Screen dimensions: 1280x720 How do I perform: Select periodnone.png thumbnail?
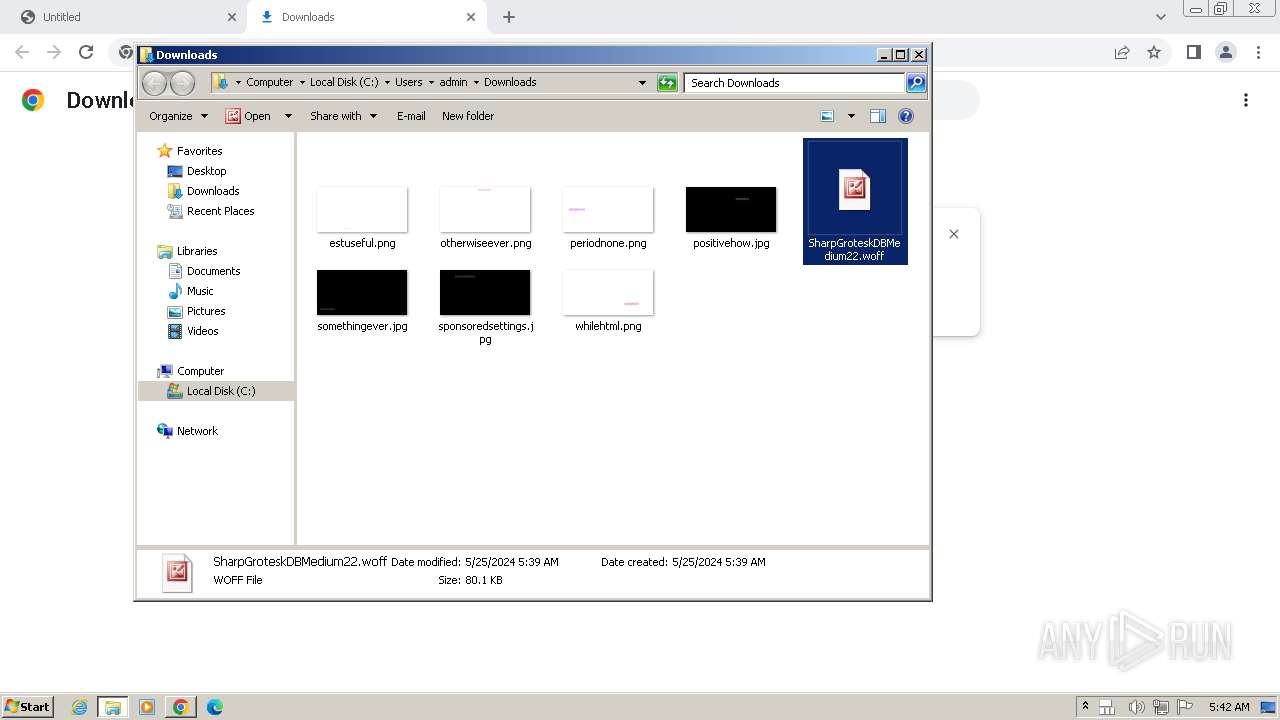click(x=608, y=209)
